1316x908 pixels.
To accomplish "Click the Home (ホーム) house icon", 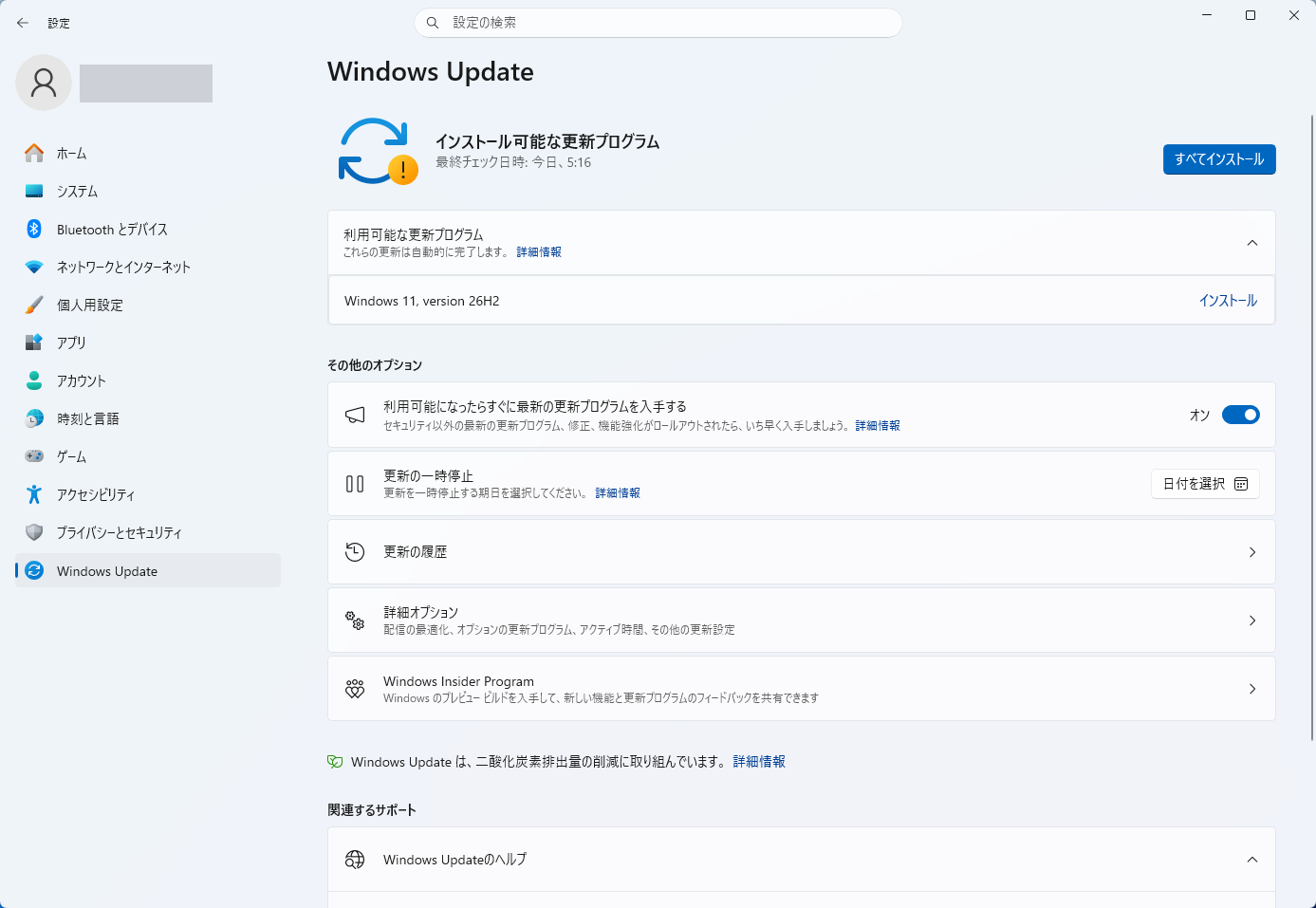I will (34, 153).
